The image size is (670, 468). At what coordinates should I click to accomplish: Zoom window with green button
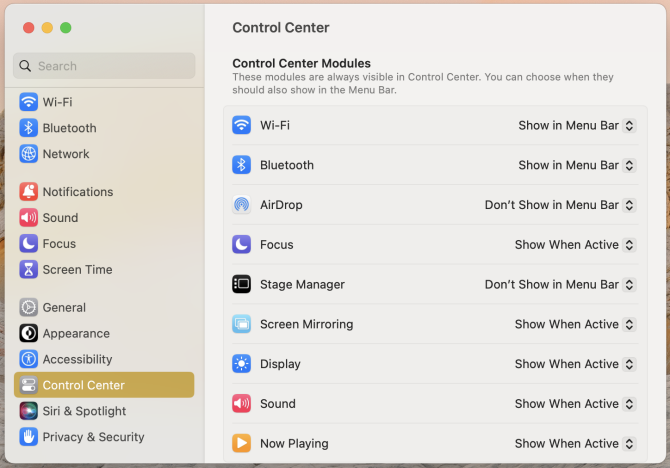click(66, 28)
